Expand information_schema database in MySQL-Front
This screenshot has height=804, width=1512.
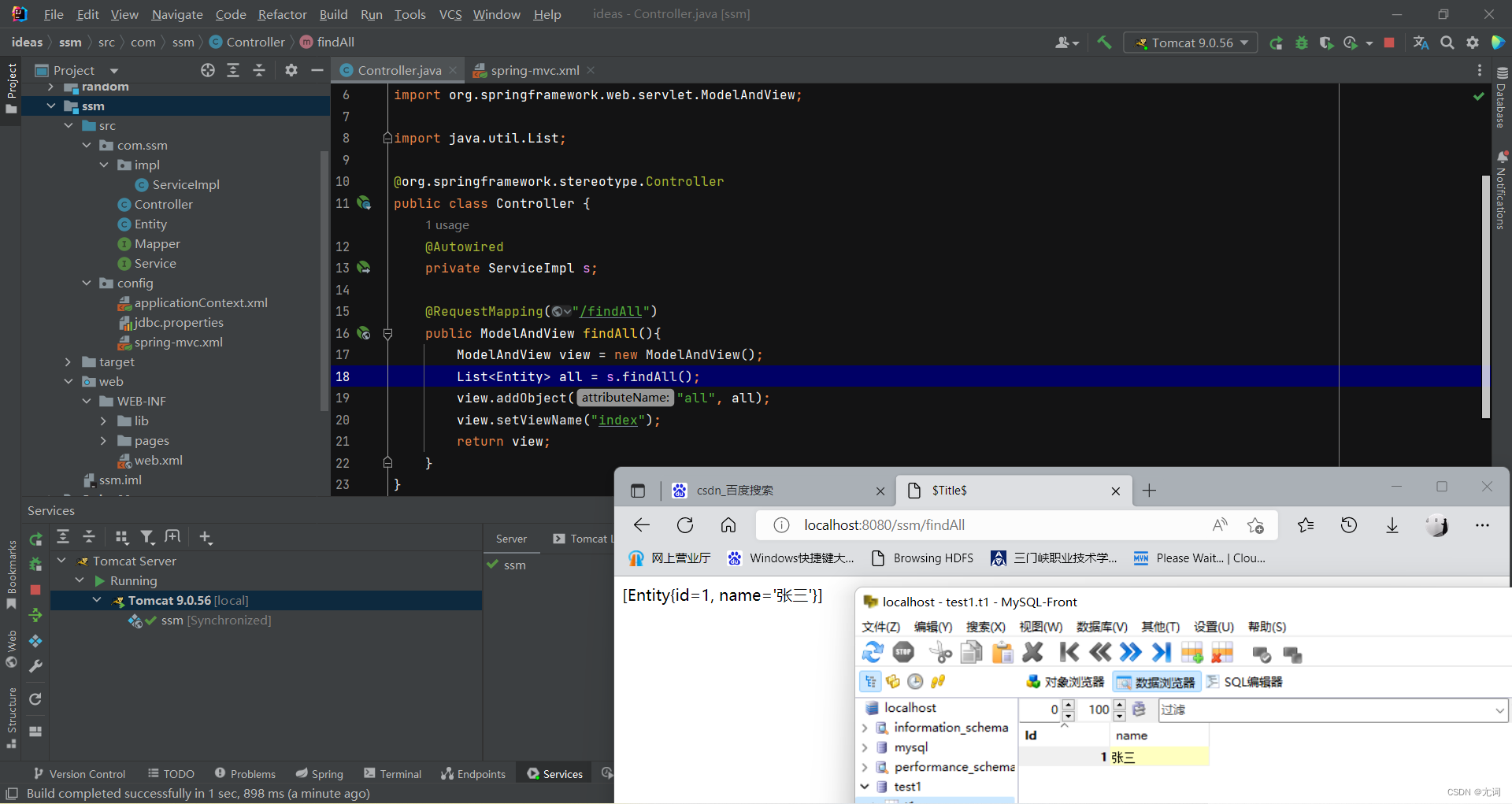(865, 728)
